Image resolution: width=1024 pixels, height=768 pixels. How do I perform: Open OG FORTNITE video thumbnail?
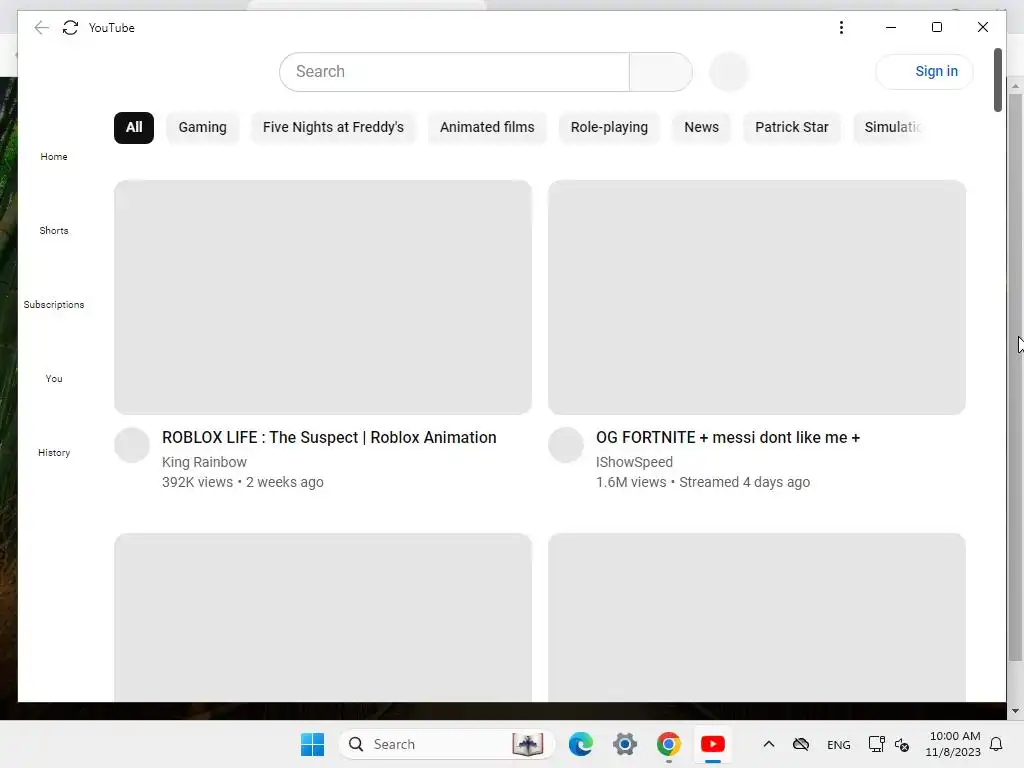tap(757, 297)
